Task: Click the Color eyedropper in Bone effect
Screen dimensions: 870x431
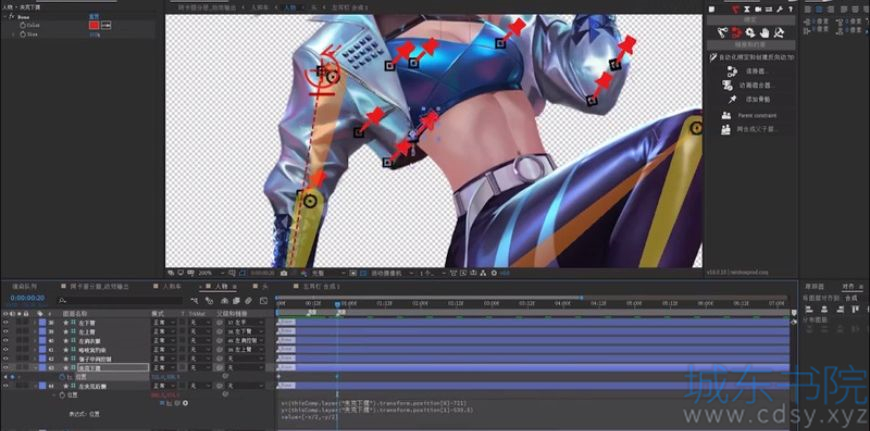Action: (105, 25)
